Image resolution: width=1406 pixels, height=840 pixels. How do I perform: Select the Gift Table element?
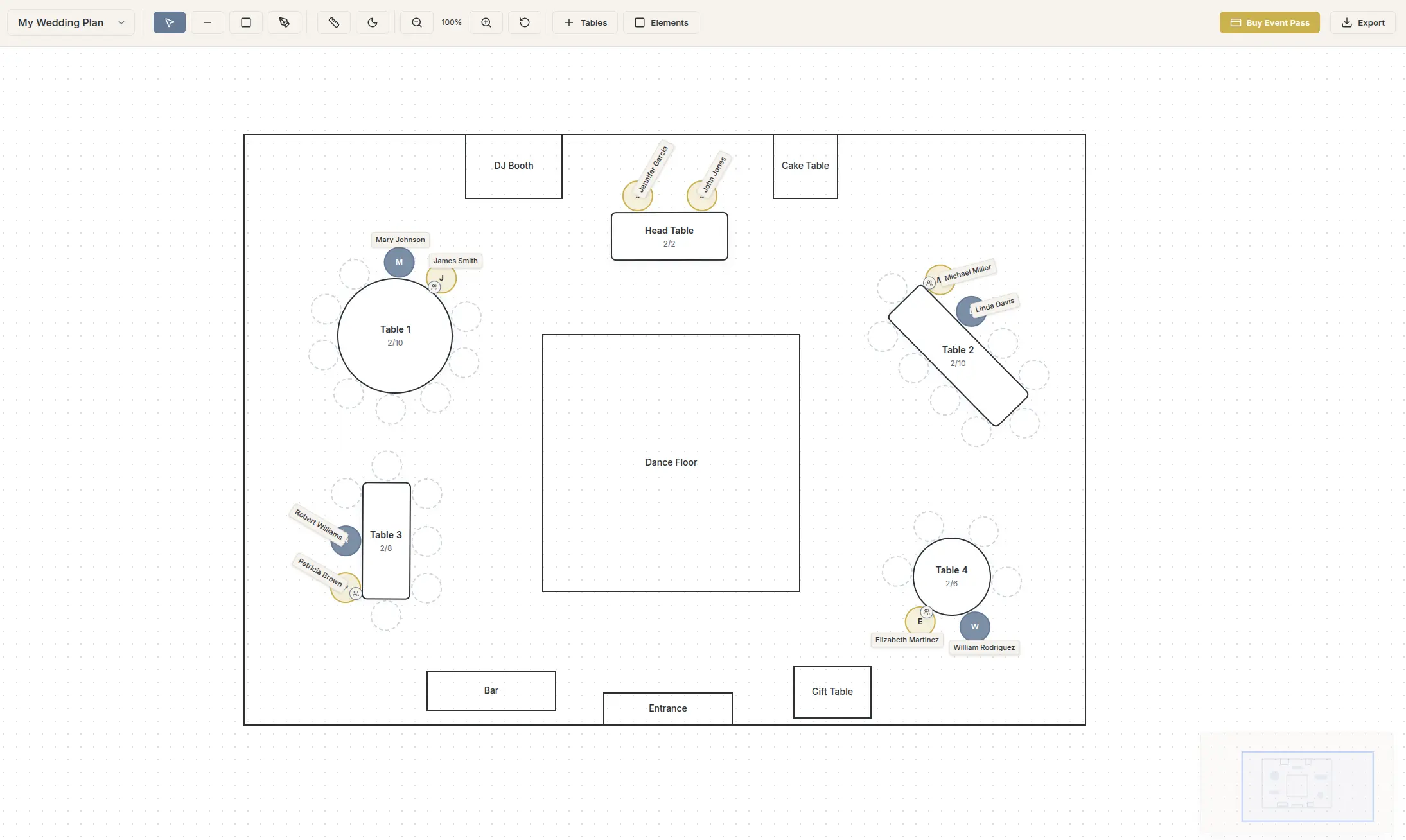(x=832, y=692)
